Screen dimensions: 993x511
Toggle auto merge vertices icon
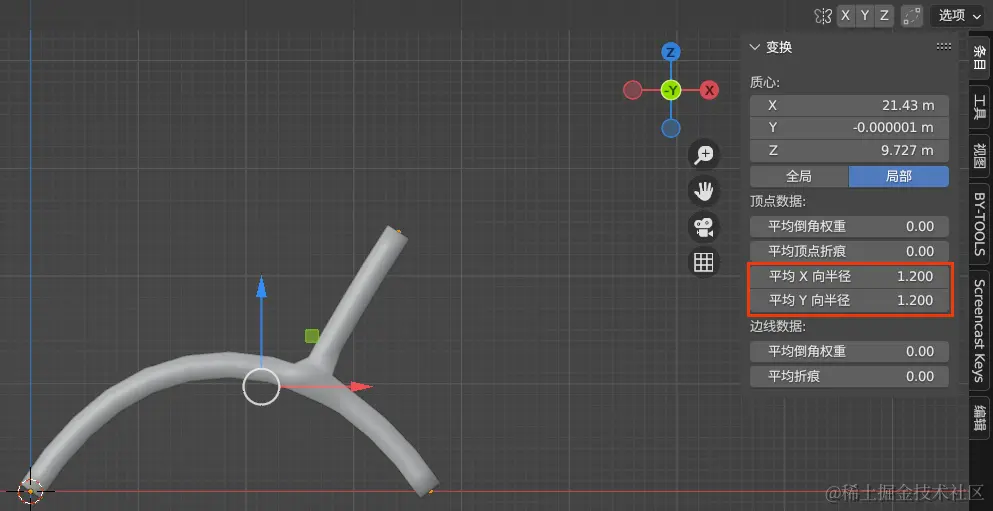pos(912,16)
